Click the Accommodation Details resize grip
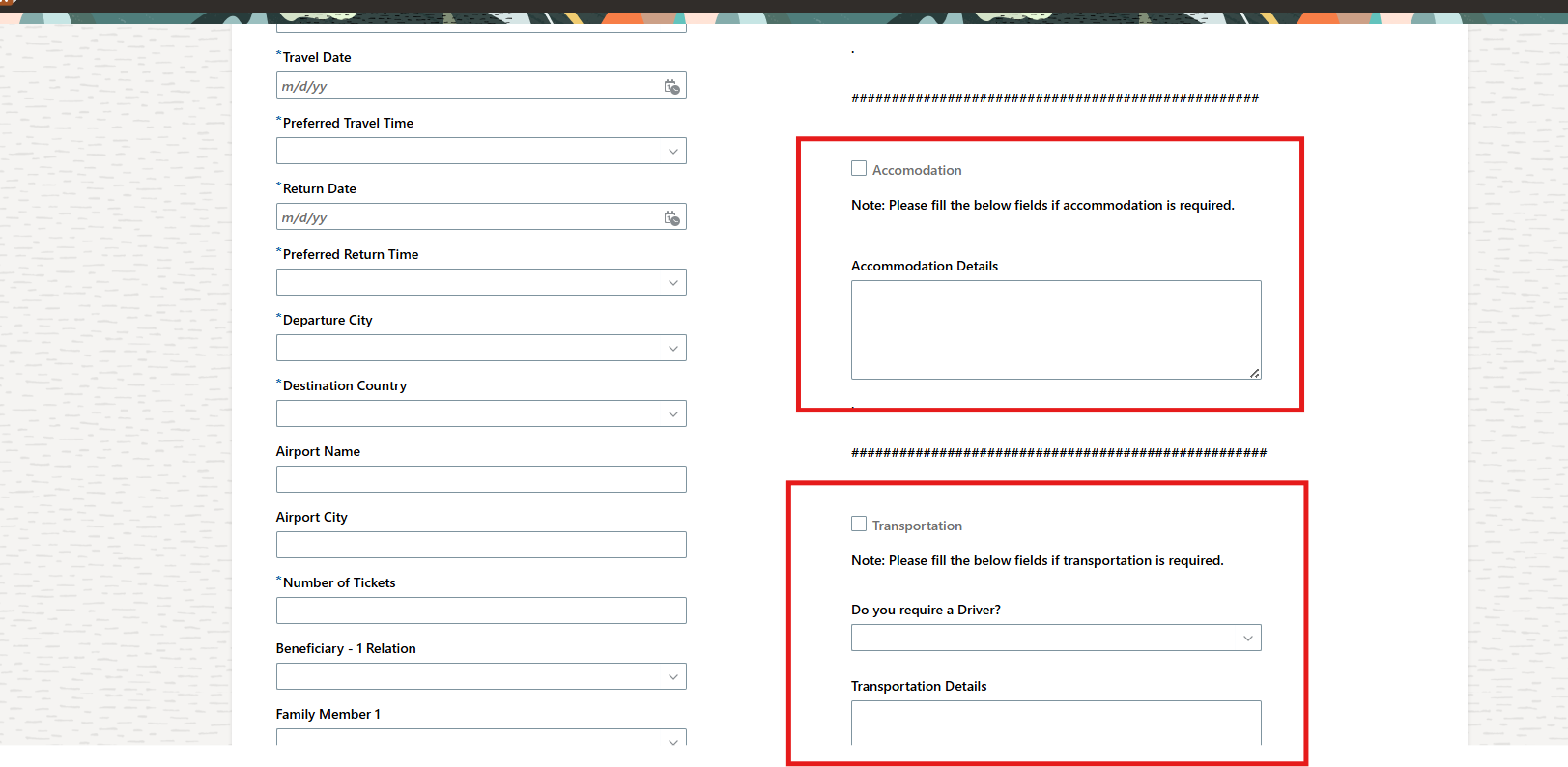The image size is (1568, 767). click(1254, 373)
